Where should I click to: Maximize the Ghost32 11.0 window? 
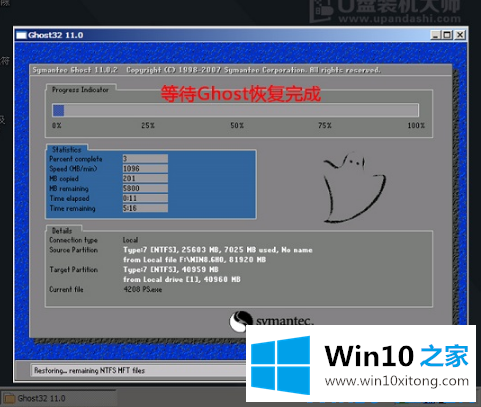click(x=447, y=35)
